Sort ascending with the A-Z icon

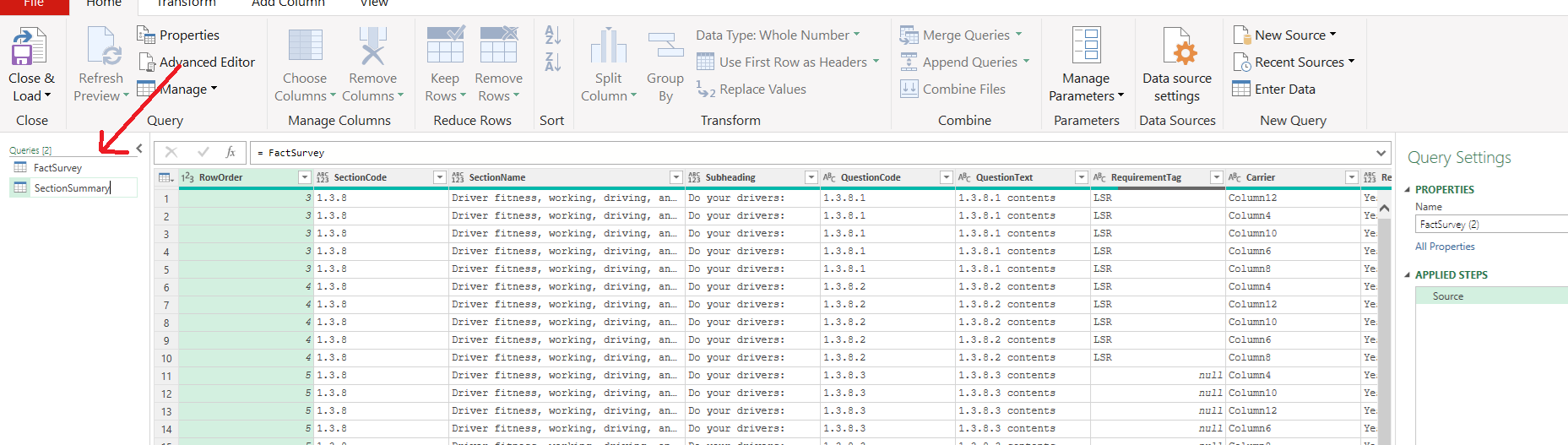(x=553, y=35)
